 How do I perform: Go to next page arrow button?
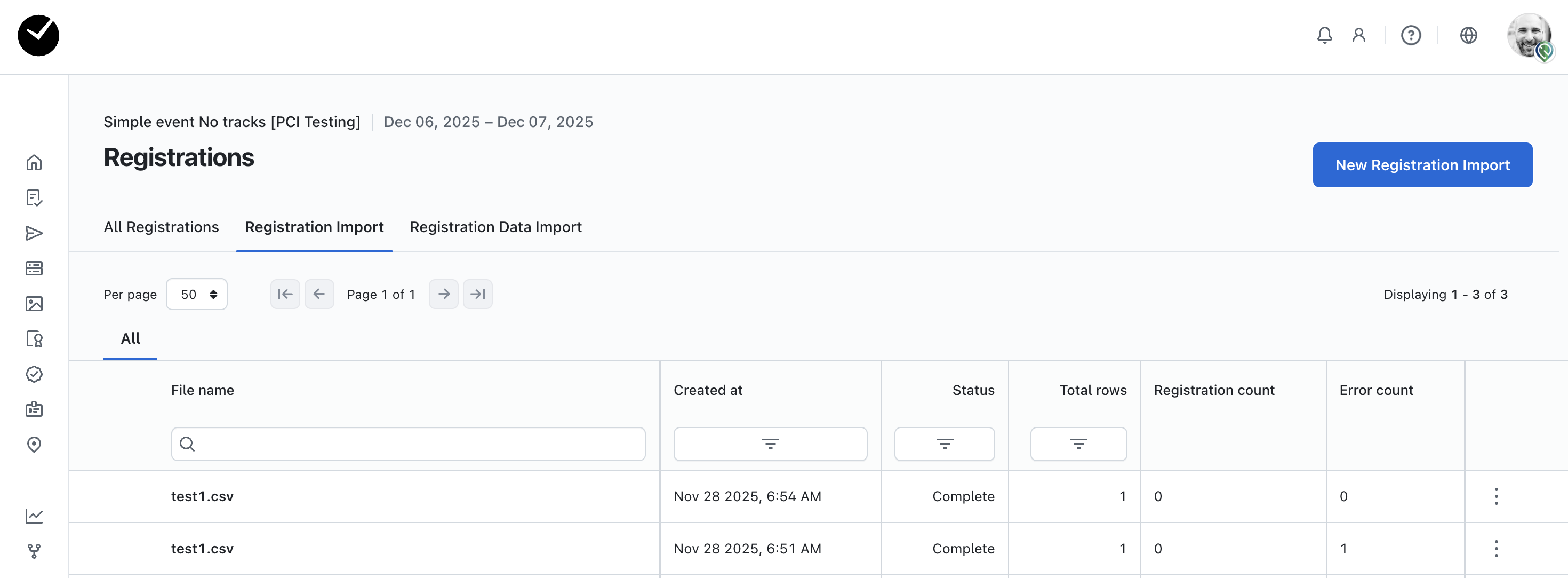pos(444,294)
